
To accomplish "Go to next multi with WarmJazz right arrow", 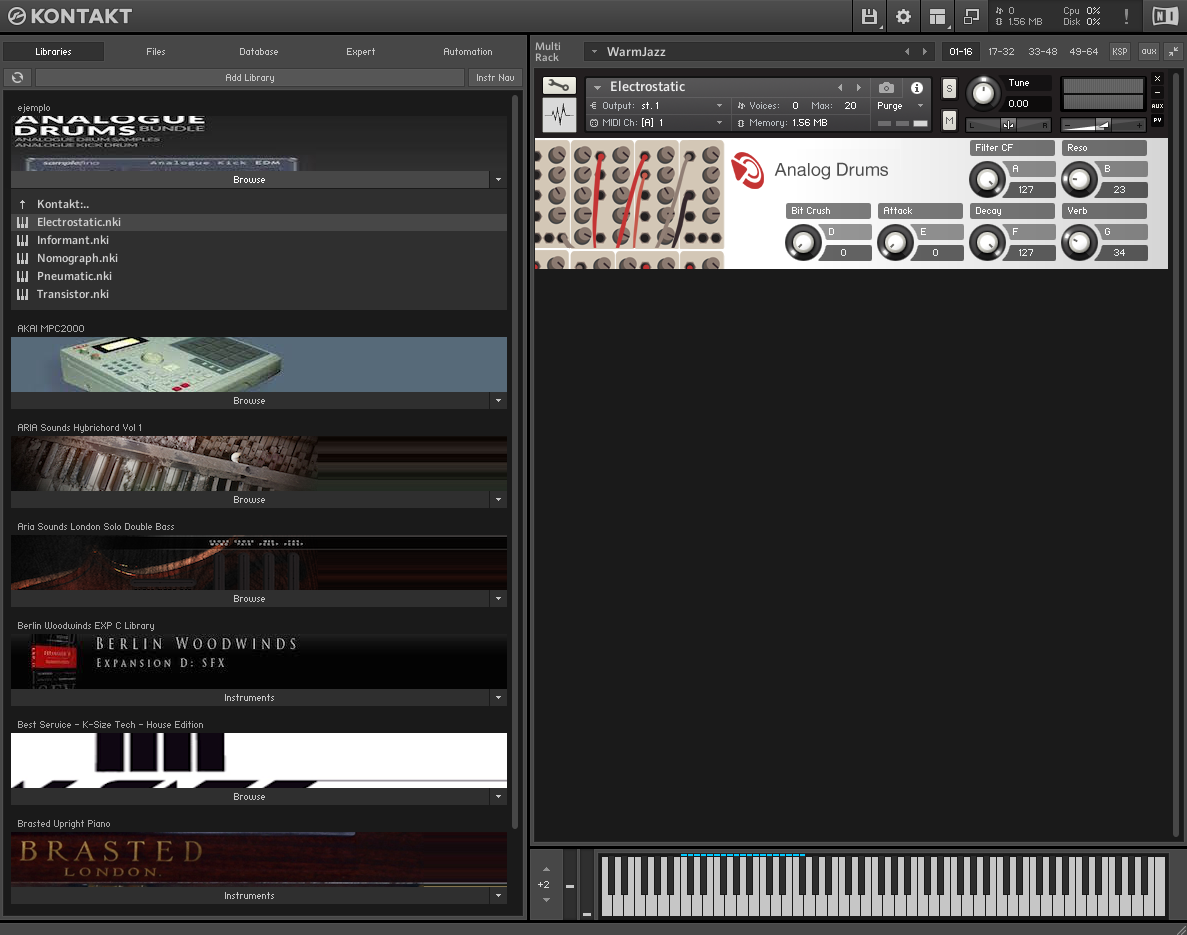I will click(x=924, y=51).
